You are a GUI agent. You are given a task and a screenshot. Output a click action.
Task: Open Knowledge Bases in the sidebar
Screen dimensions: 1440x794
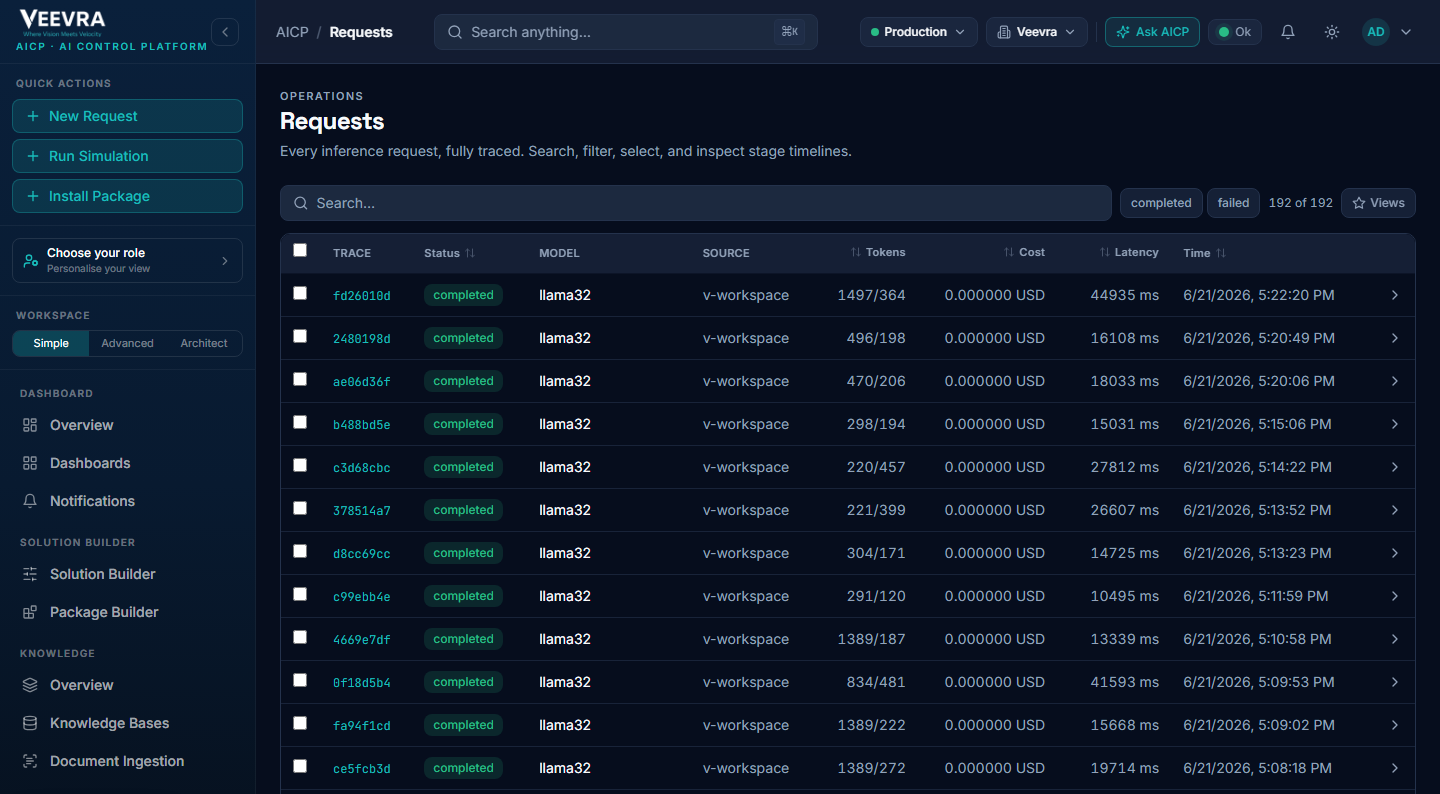click(x=127, y=723)
